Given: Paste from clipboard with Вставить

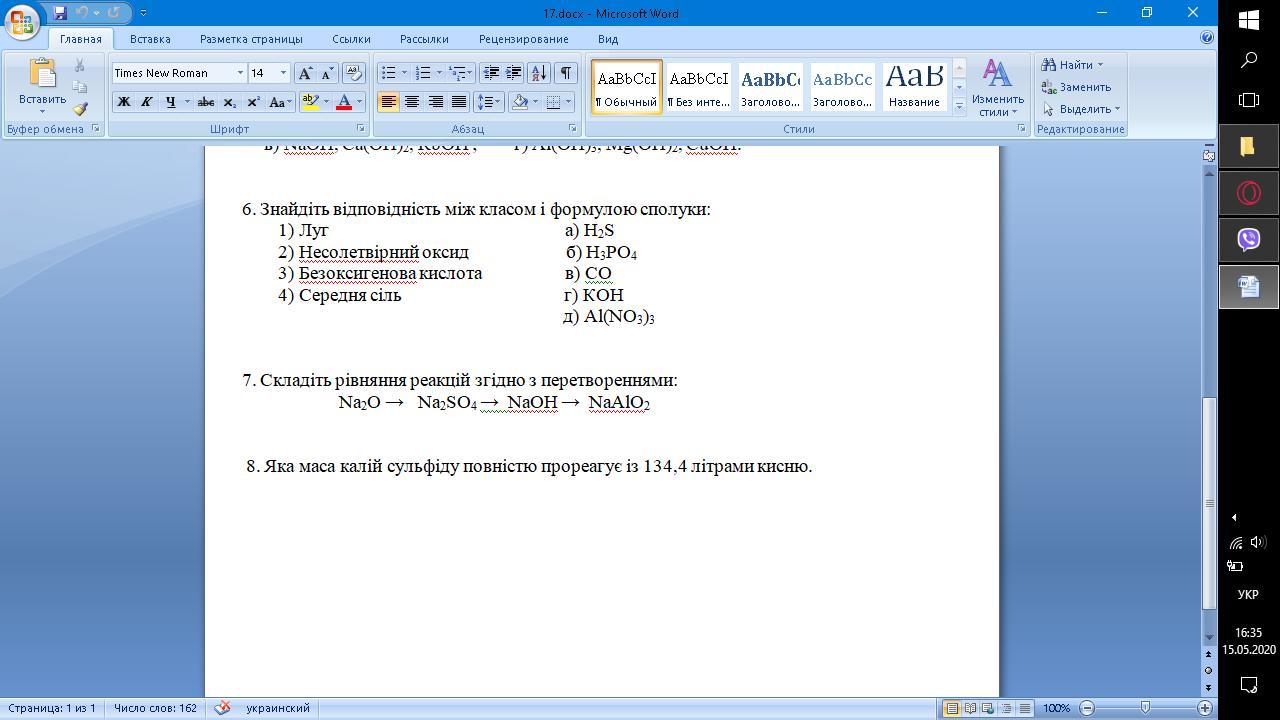Looking at the screenshot, I should pos(42,86).
